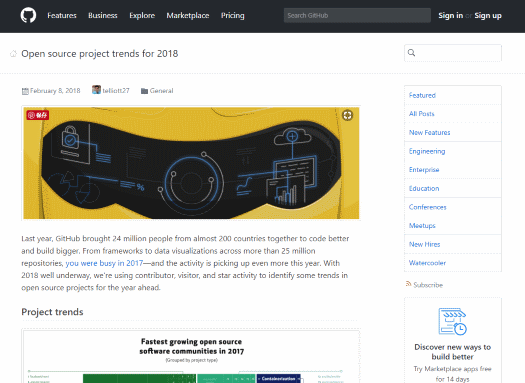Follow the you were busy in 2017 link
Viewport: 525px width, 383px height.
[104, 263]
